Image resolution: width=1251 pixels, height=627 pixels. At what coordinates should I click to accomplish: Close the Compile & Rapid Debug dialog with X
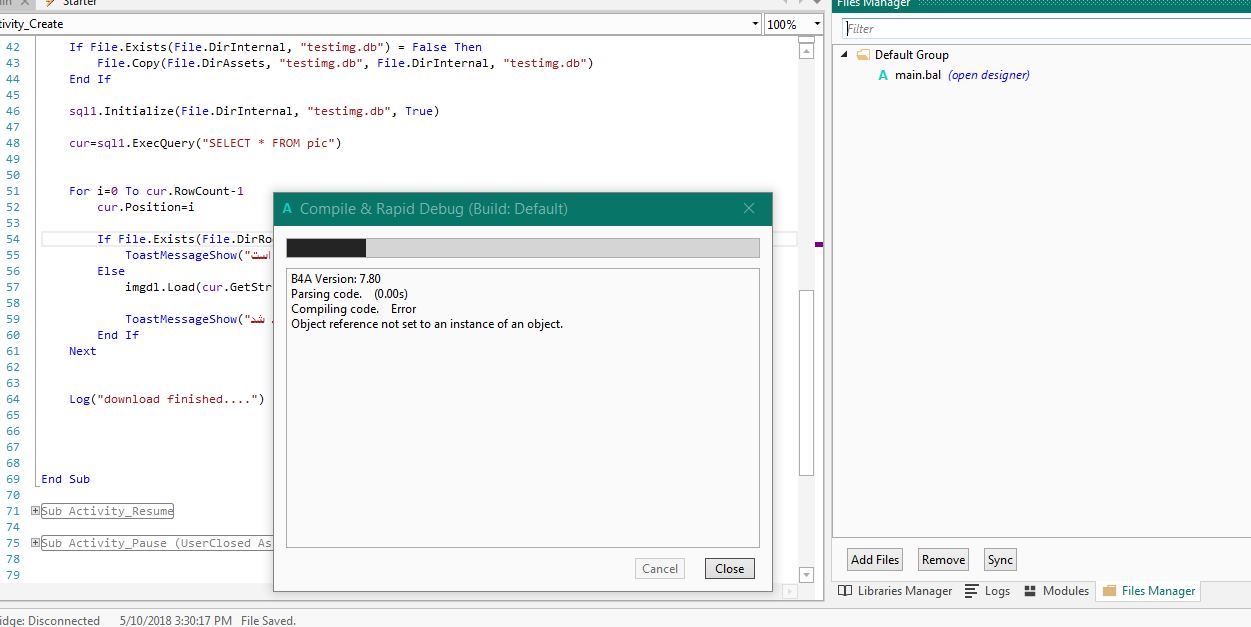click(x=749, y=209)
